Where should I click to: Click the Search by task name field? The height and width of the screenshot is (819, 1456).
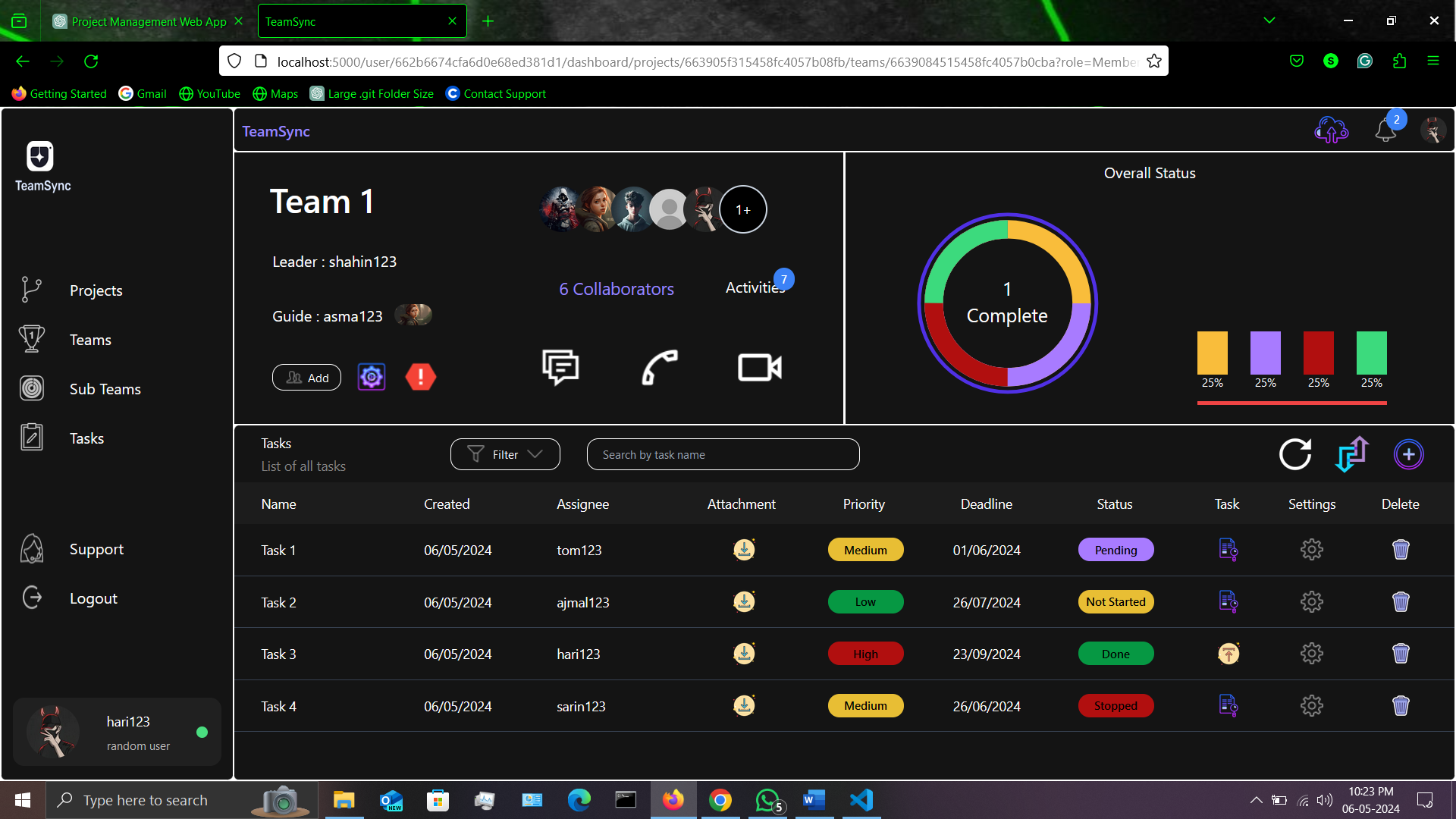pyautogui.click(x=723, y=454)
